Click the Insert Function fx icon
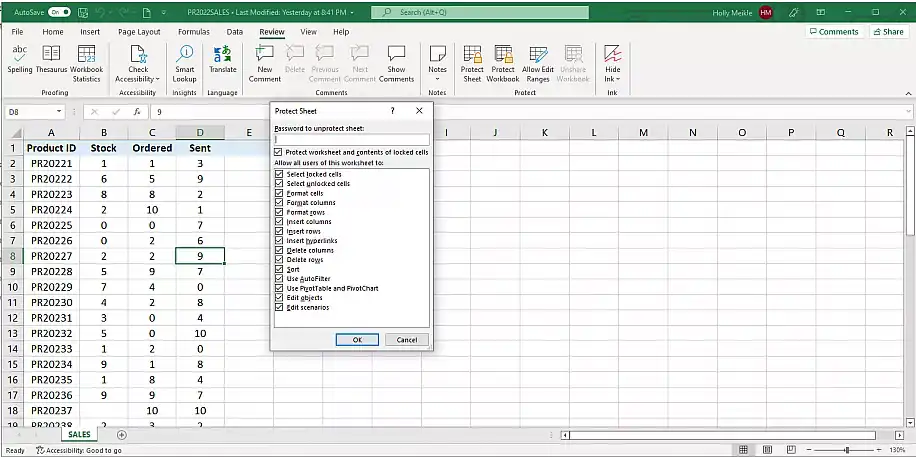 (137, 112)
